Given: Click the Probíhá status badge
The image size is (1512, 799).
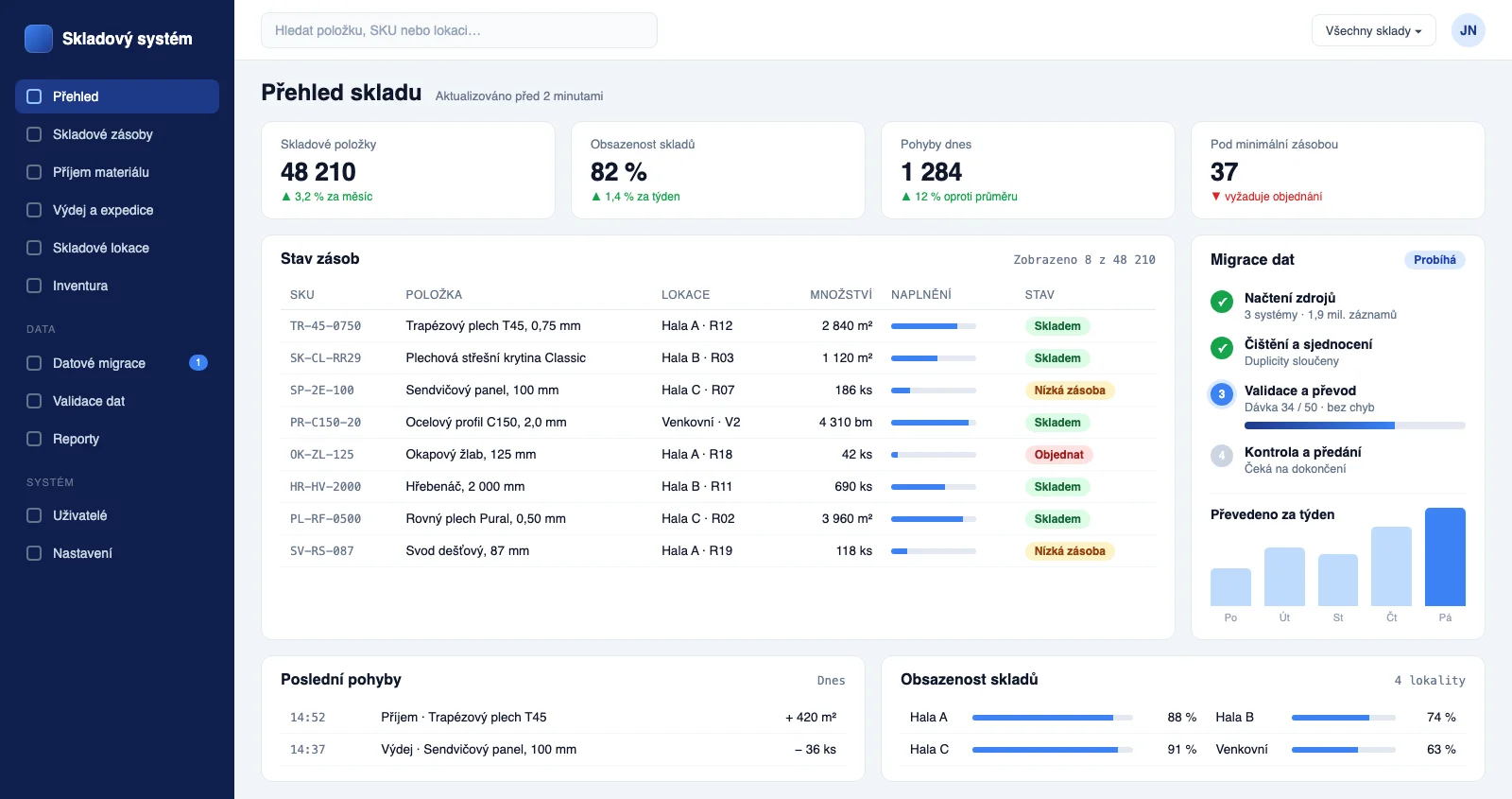Looking at the screenshot, I should click(1435, 260).
